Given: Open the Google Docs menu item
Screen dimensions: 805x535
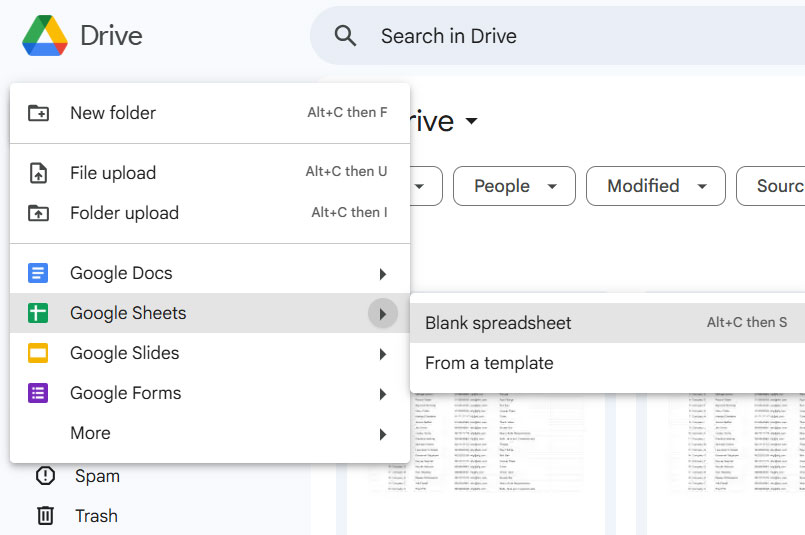Looking at the screenshot, I should pyautogui.click(x=210, y=273).
